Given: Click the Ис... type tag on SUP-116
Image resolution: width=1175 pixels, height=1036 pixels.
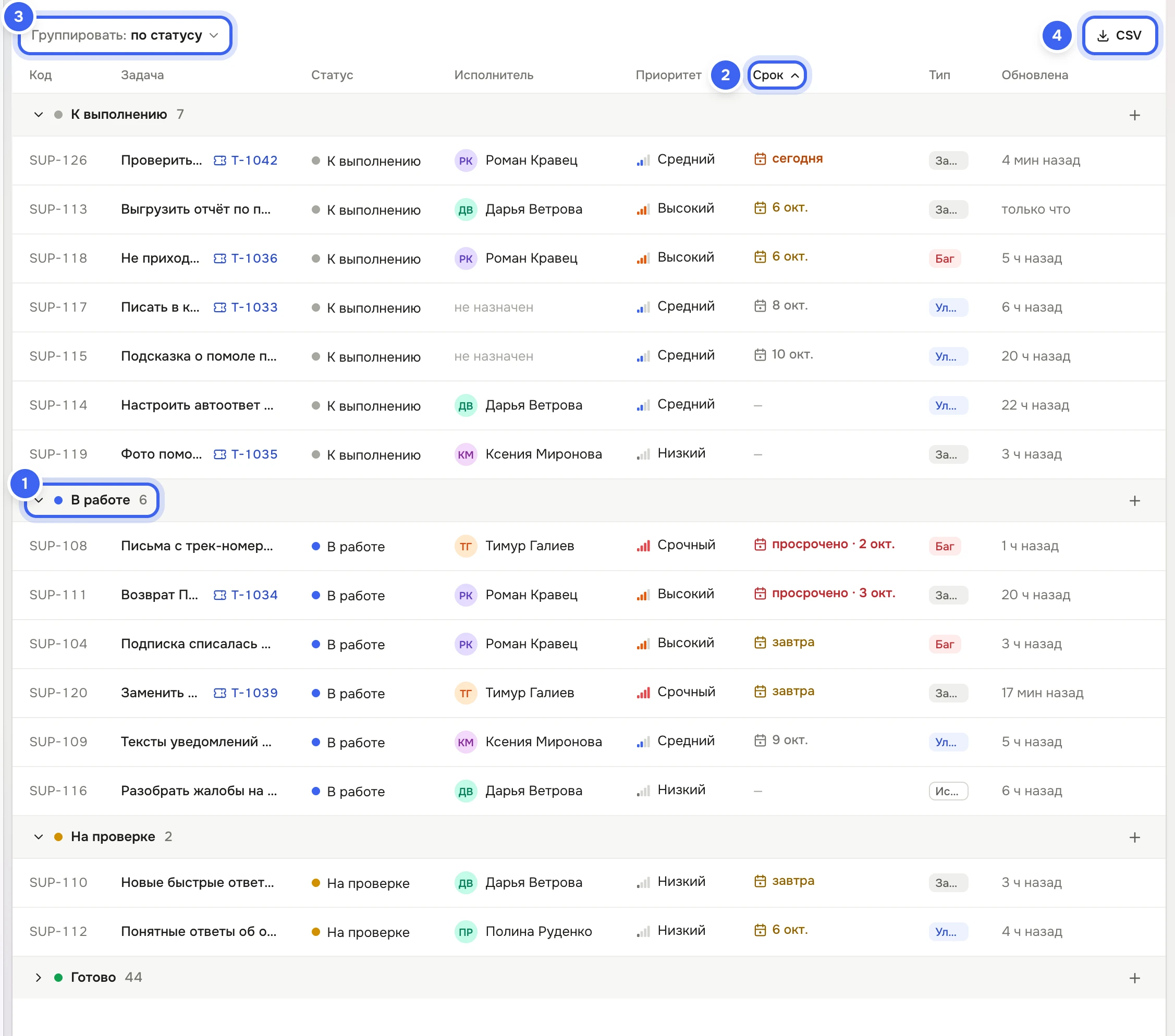Looking at the screenshot, I should [948, 791].
